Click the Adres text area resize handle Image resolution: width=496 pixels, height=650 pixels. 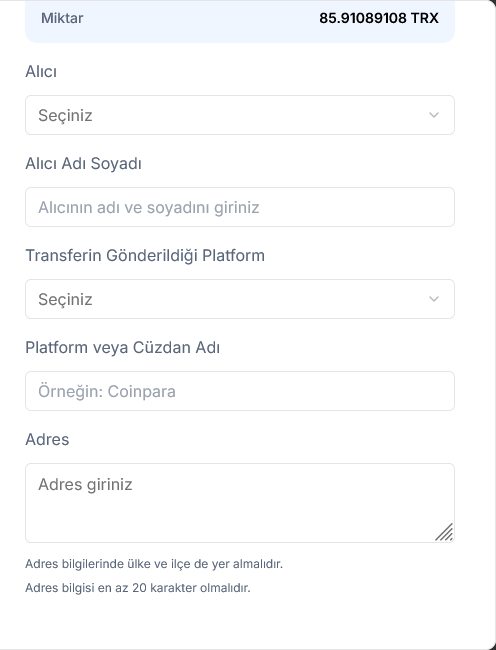pos(444,532)
